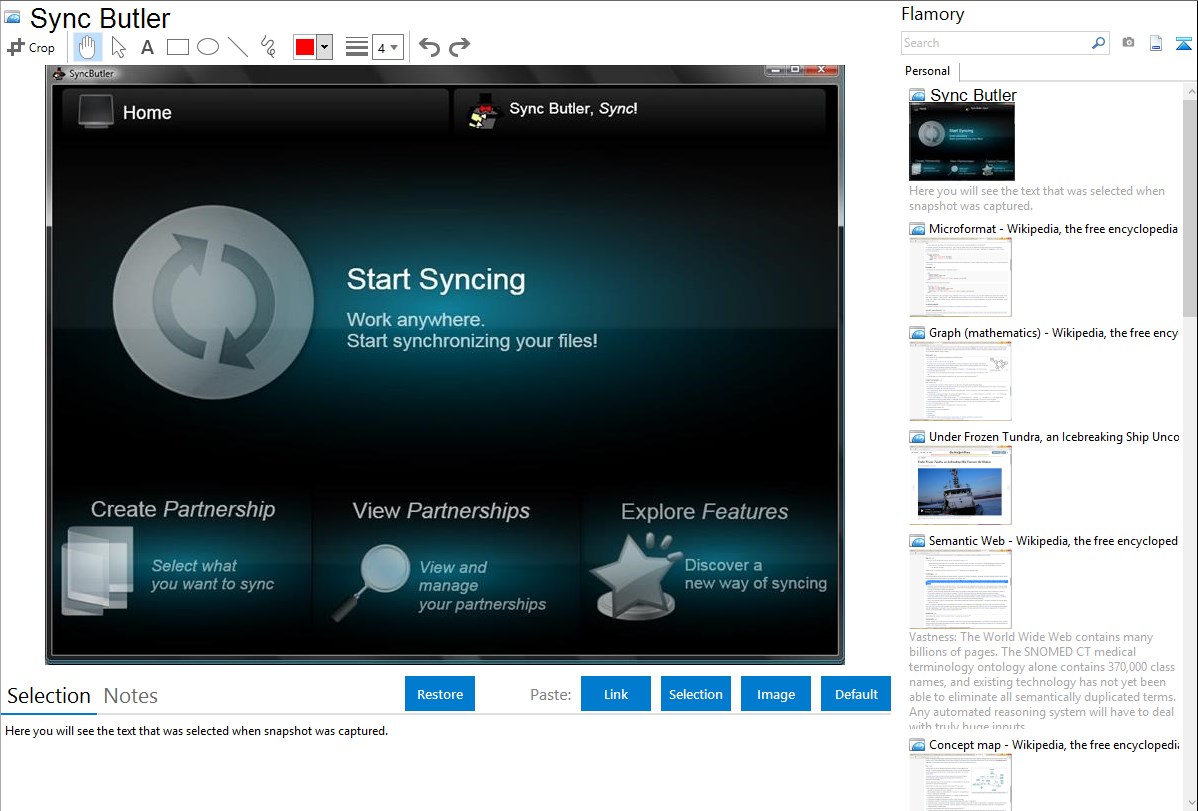1198x811 pixels.
Task: Open the Graph (mathematics) snapshot thumbnail
Action: (960, 381)
